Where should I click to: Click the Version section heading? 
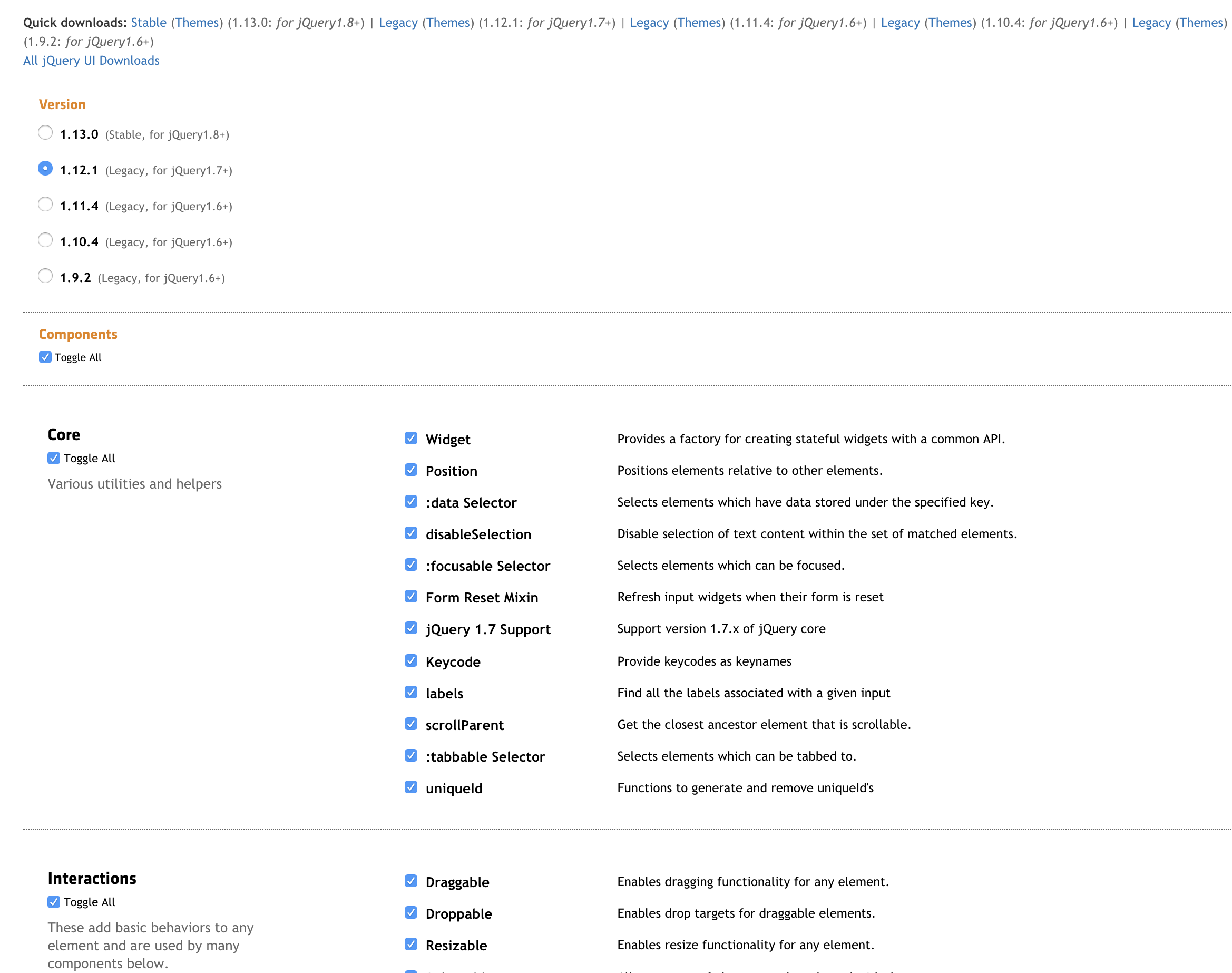click(x=62, y=105)
